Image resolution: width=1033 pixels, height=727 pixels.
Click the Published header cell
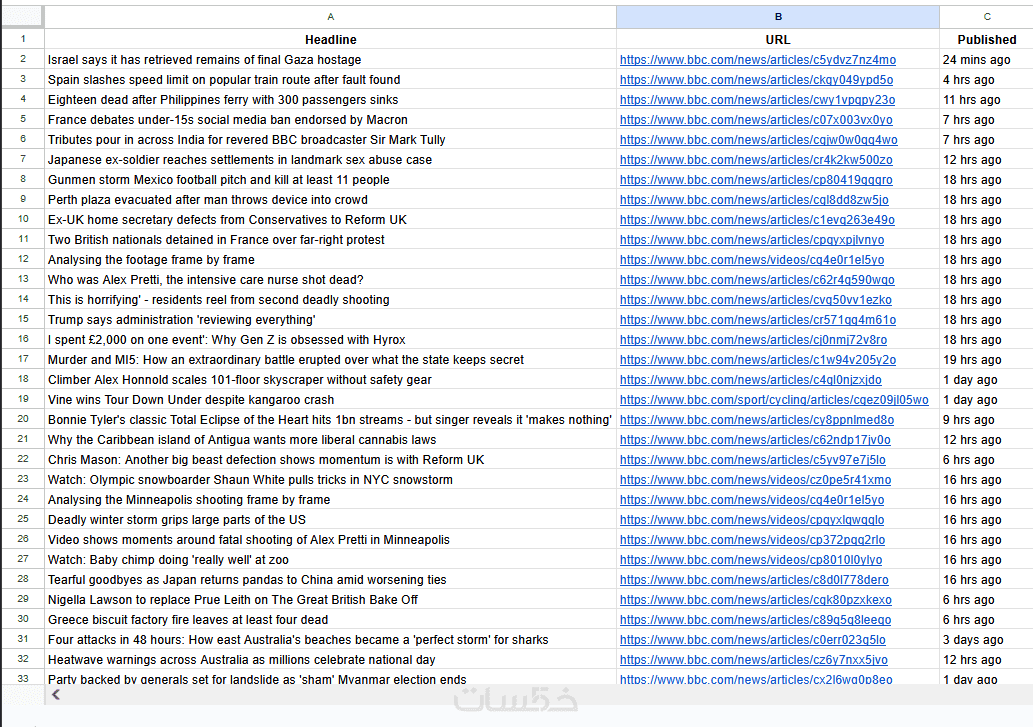[x=986, y=40]
